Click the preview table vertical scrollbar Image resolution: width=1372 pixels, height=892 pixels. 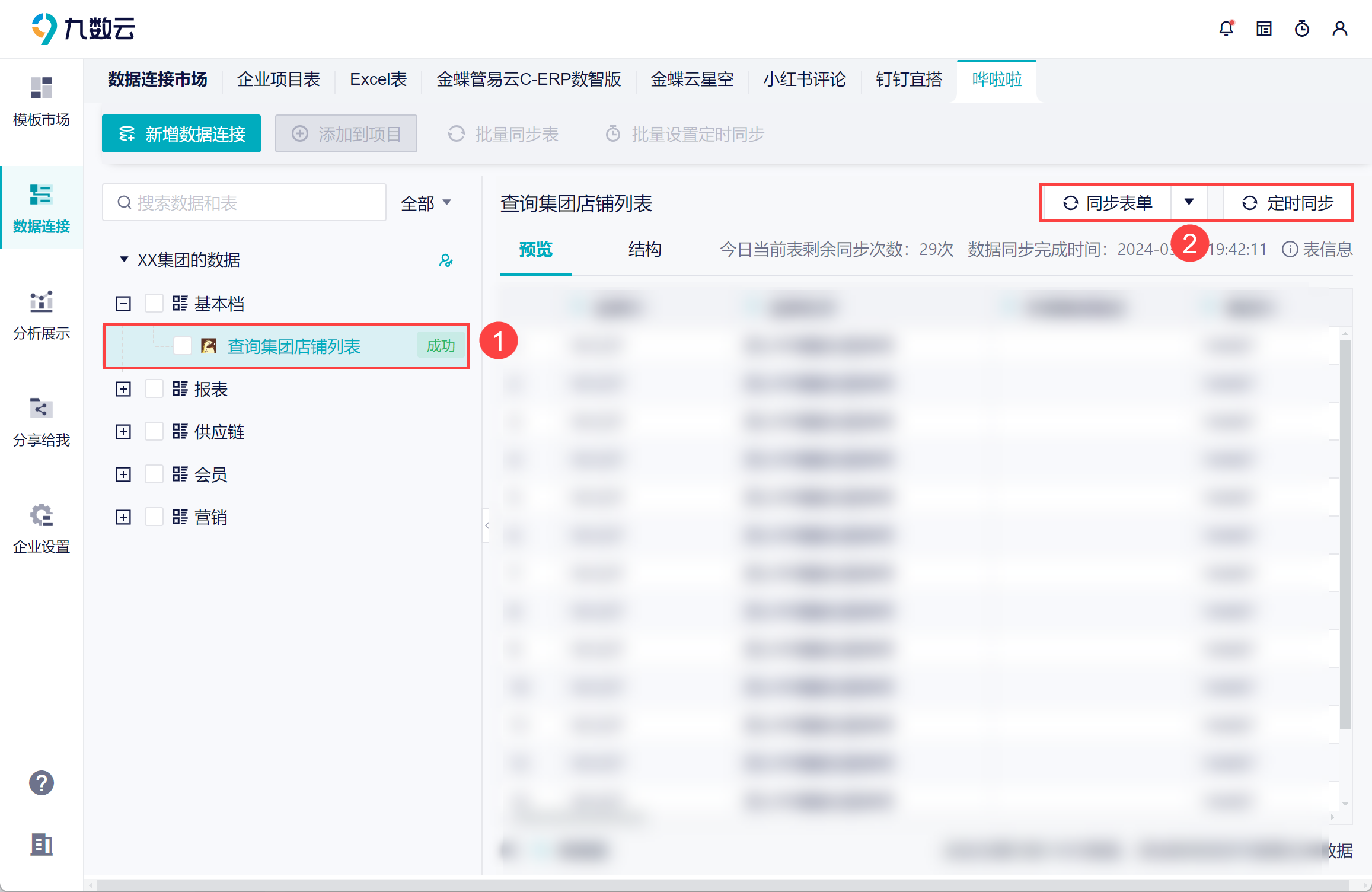pyautogui.click(x=1345, y=534)
